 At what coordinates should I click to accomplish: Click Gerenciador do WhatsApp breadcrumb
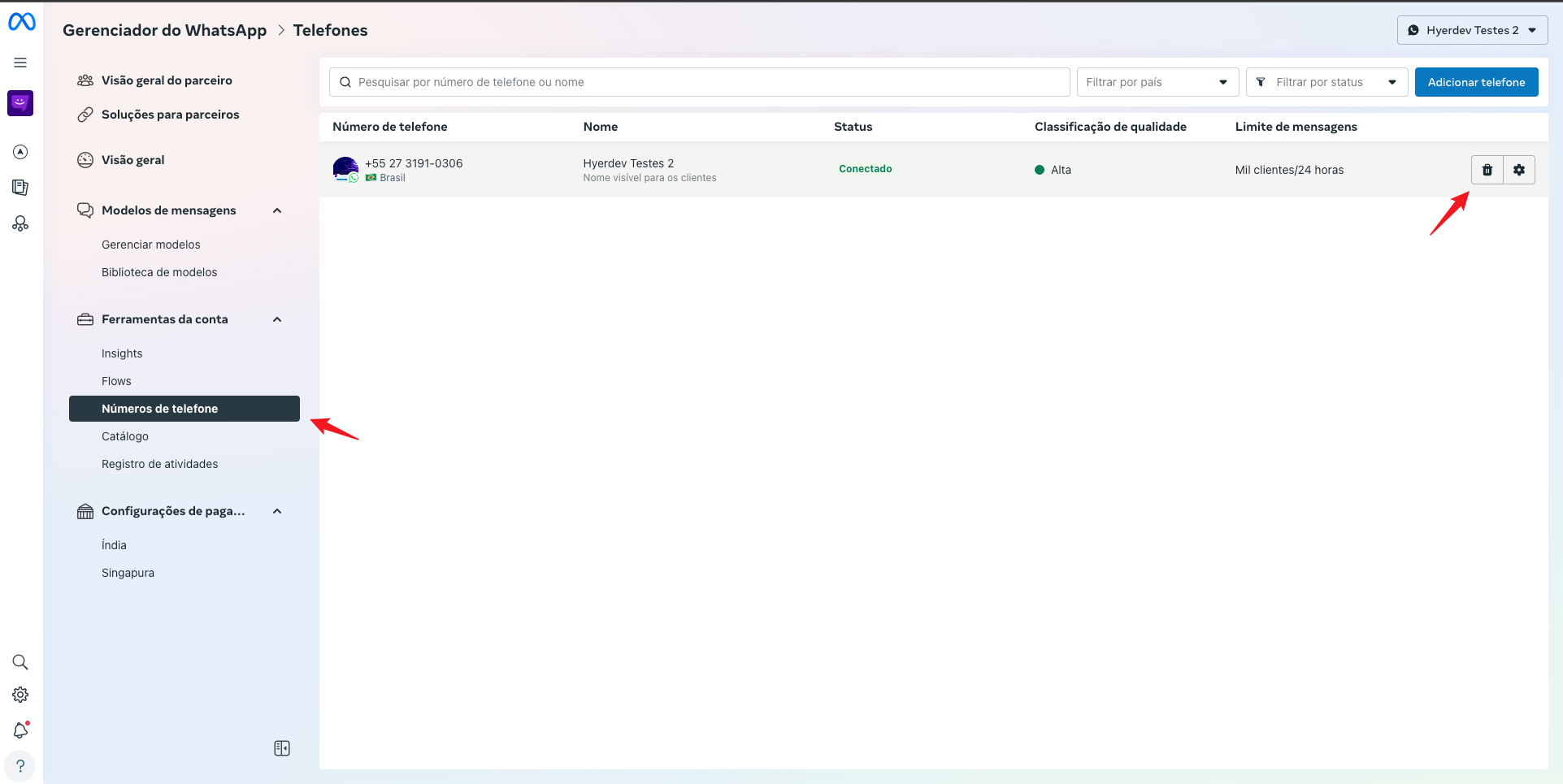point(164,30)
